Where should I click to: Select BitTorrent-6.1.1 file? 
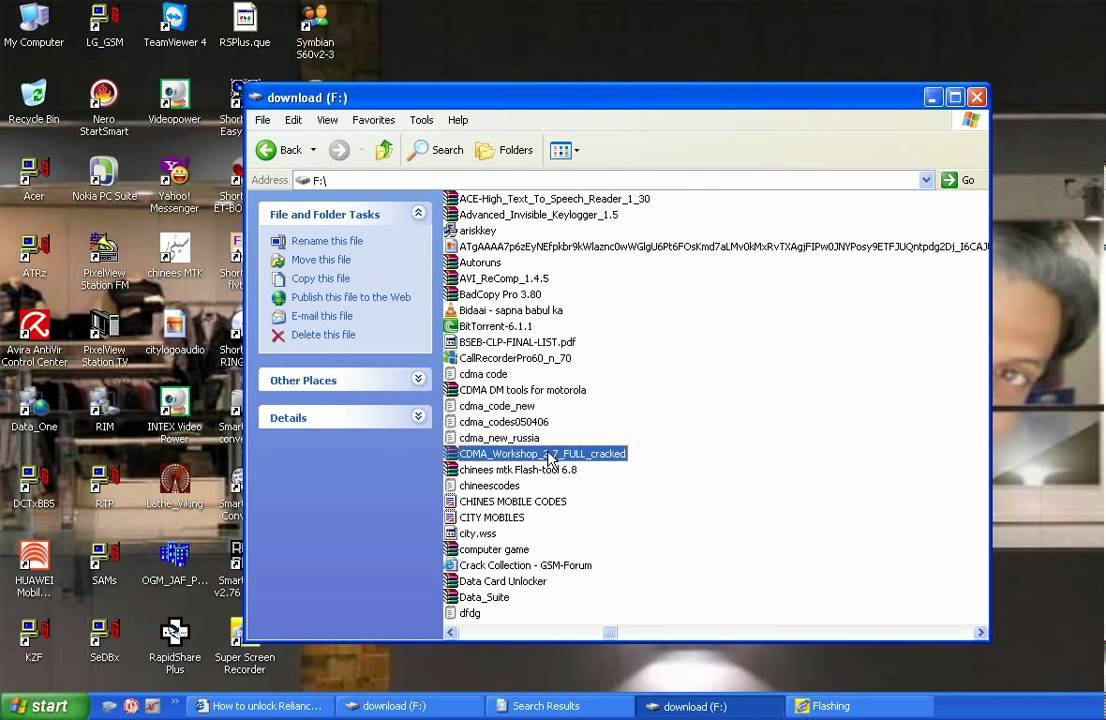[488, 326]
